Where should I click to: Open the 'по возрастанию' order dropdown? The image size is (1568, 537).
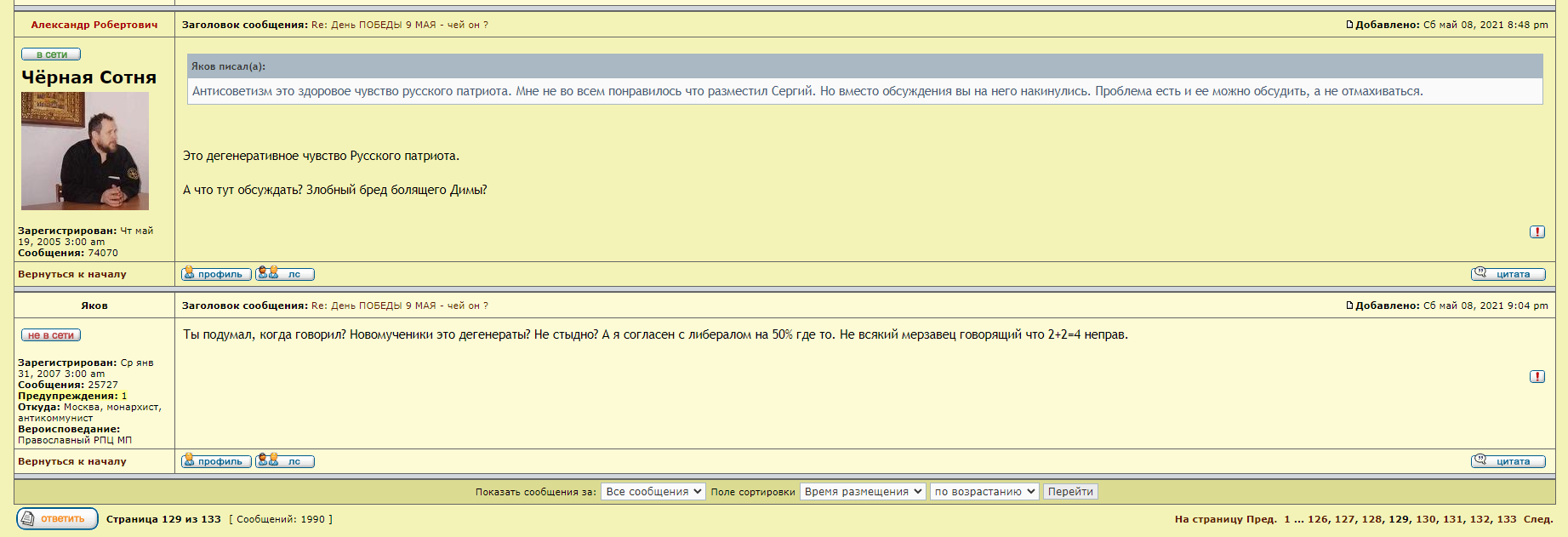point(984,492)
